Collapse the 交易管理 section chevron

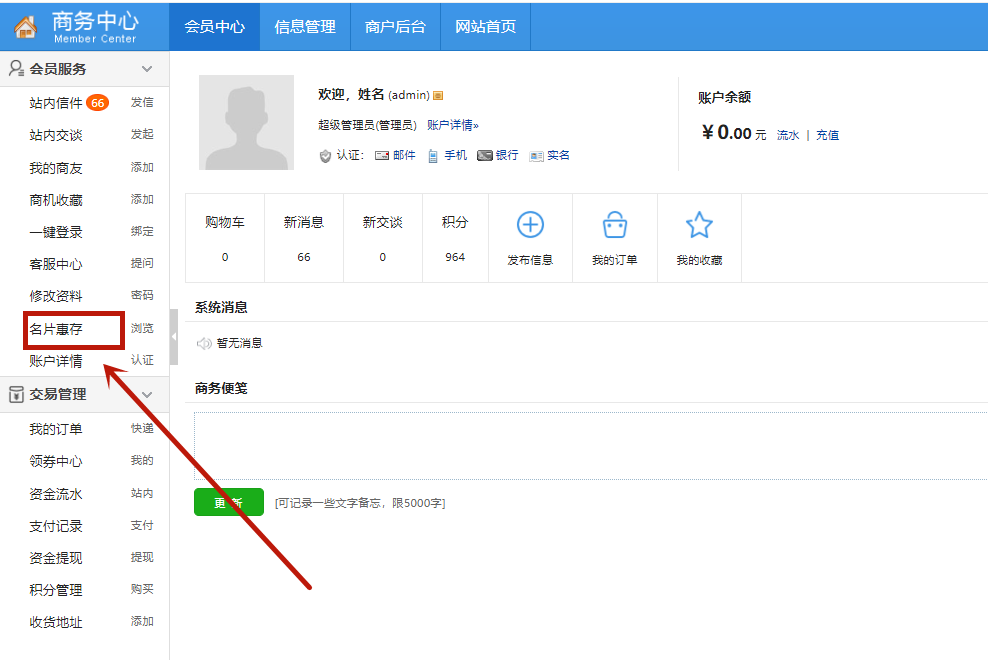pos(147,395)
